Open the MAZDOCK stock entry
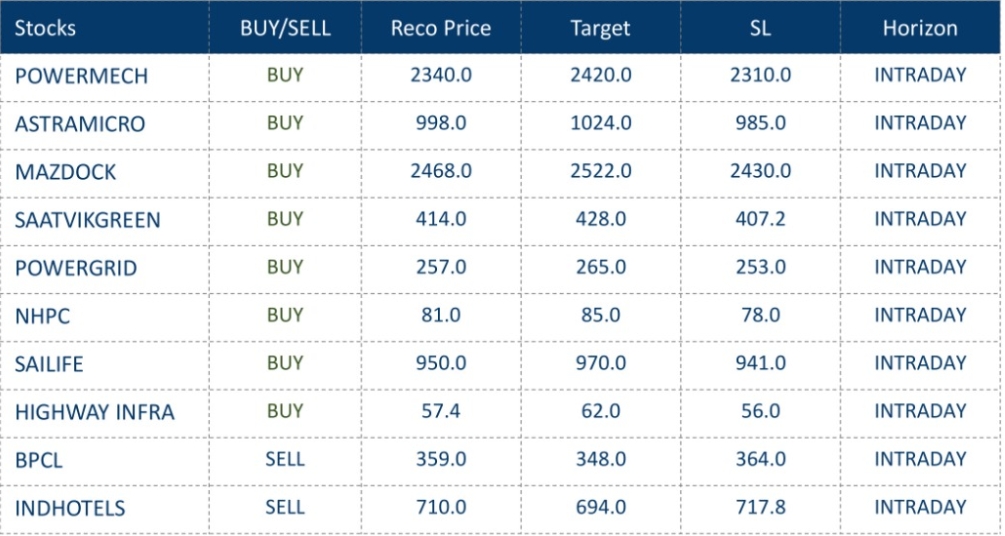The height and width of the screenshot is (536, 1005). (65, 172)
